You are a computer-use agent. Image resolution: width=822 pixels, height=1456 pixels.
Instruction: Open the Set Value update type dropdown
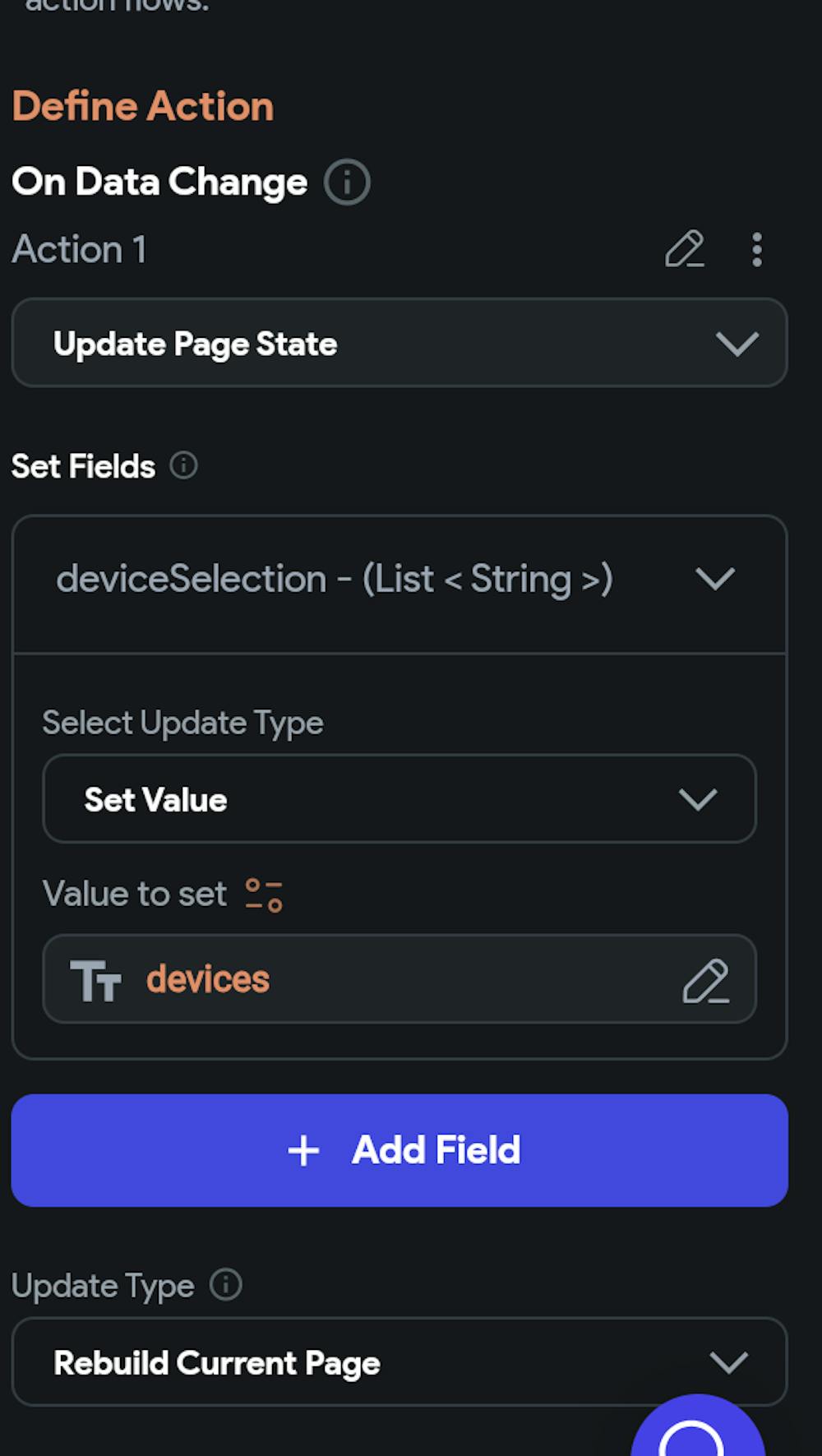tap(399, 799)
